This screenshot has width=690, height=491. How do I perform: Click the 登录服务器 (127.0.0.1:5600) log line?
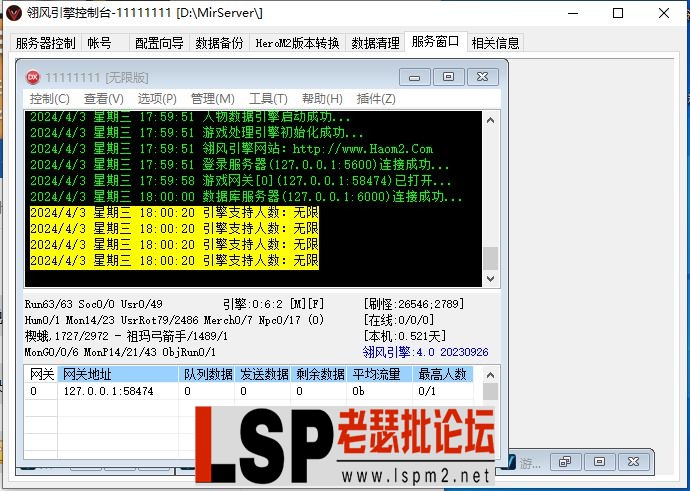coord(240,165)
